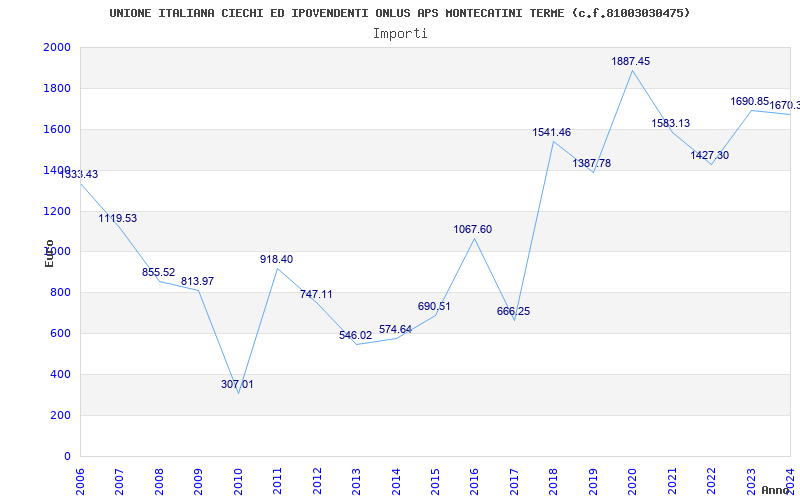Viewport: 800px width, 500px height.
Task: Click the 1690.85 data label
Action: [749, 102]
